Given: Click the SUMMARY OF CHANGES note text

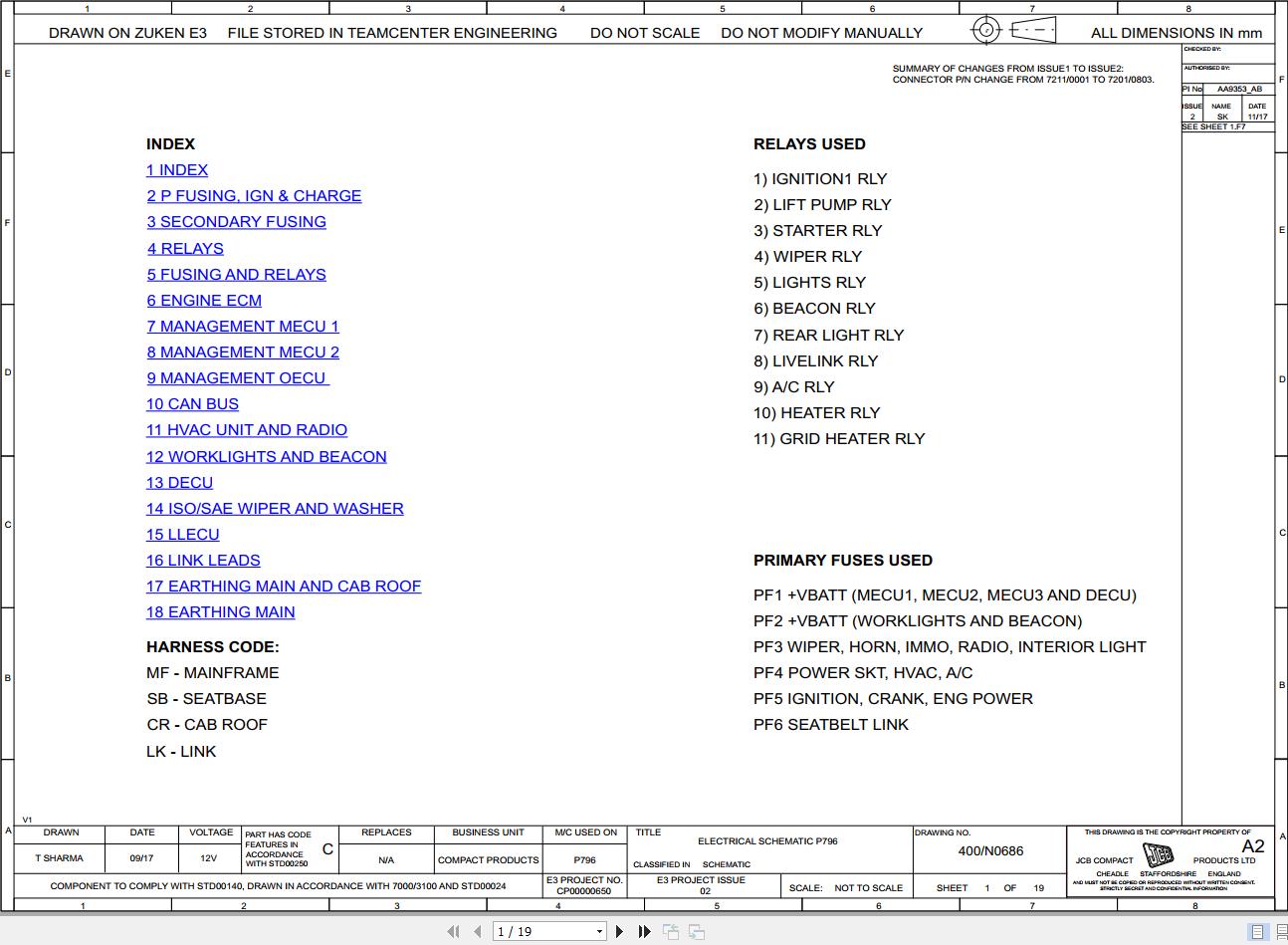Looking at the screenshot, I should point(1023,75).
